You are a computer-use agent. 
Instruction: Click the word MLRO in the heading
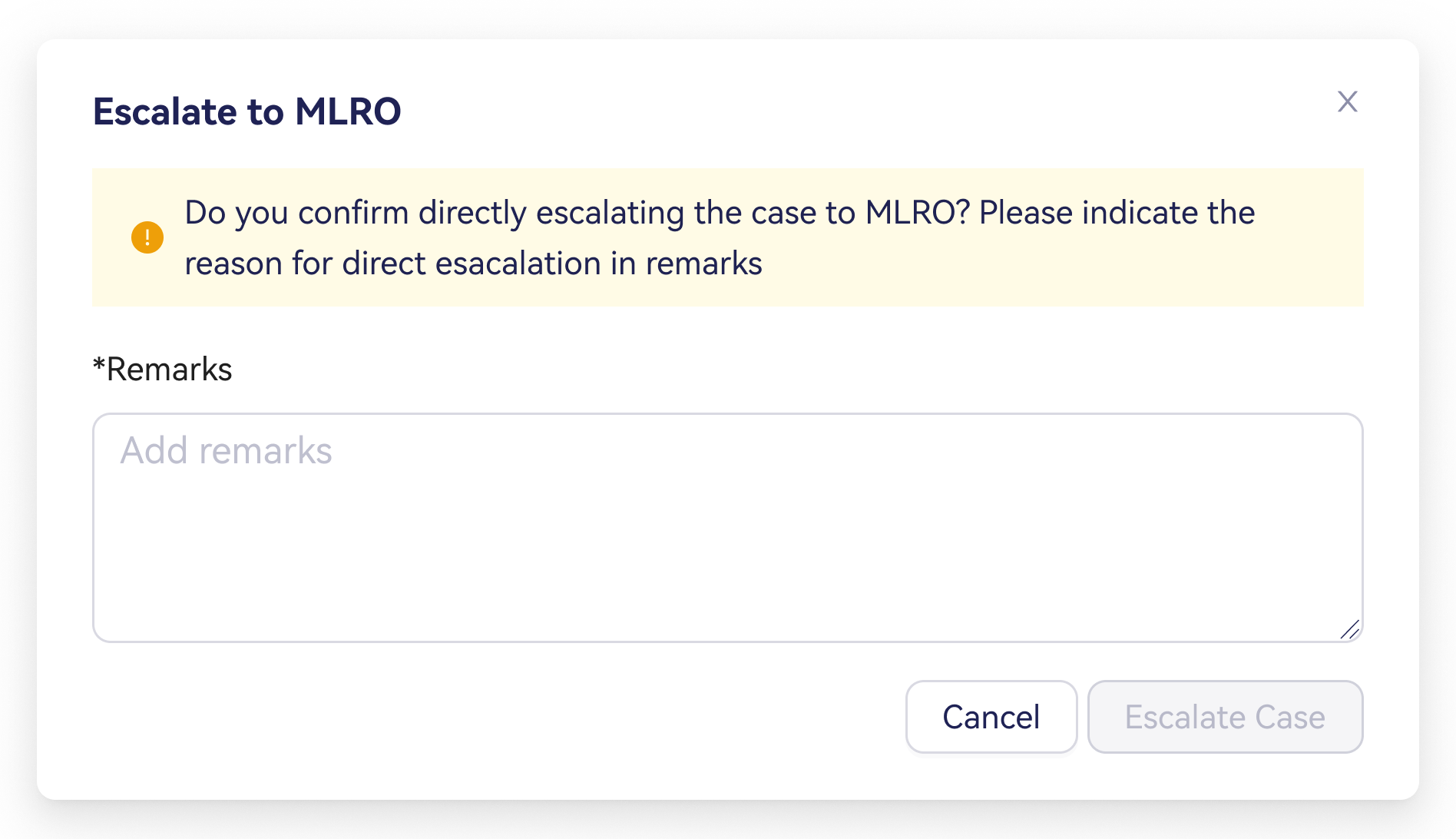click(348, 111)
